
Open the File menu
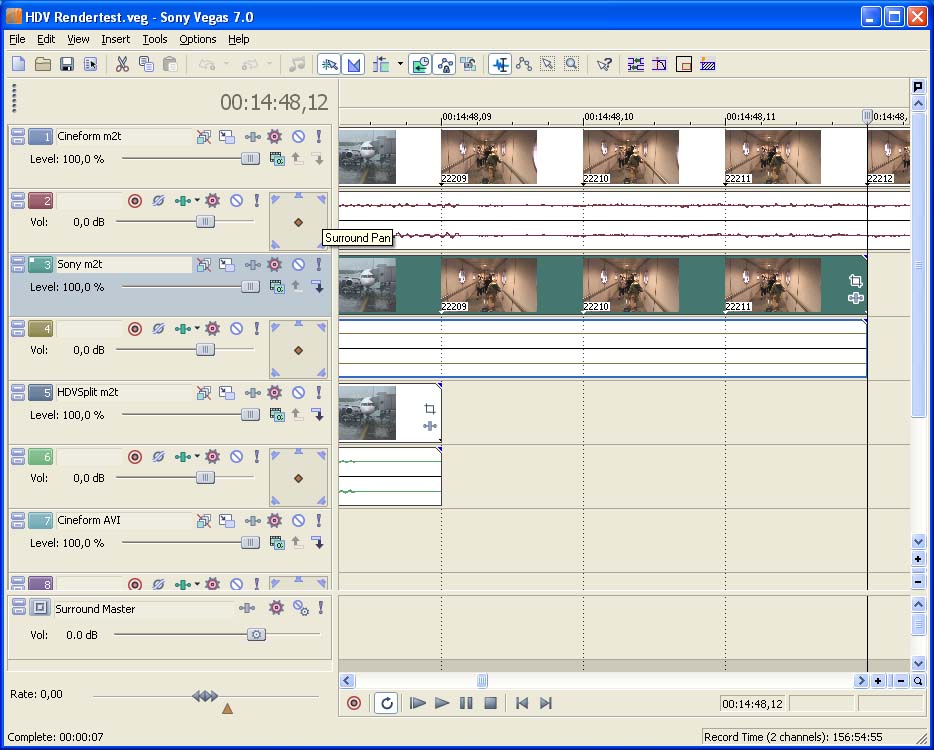click(17, 39)
